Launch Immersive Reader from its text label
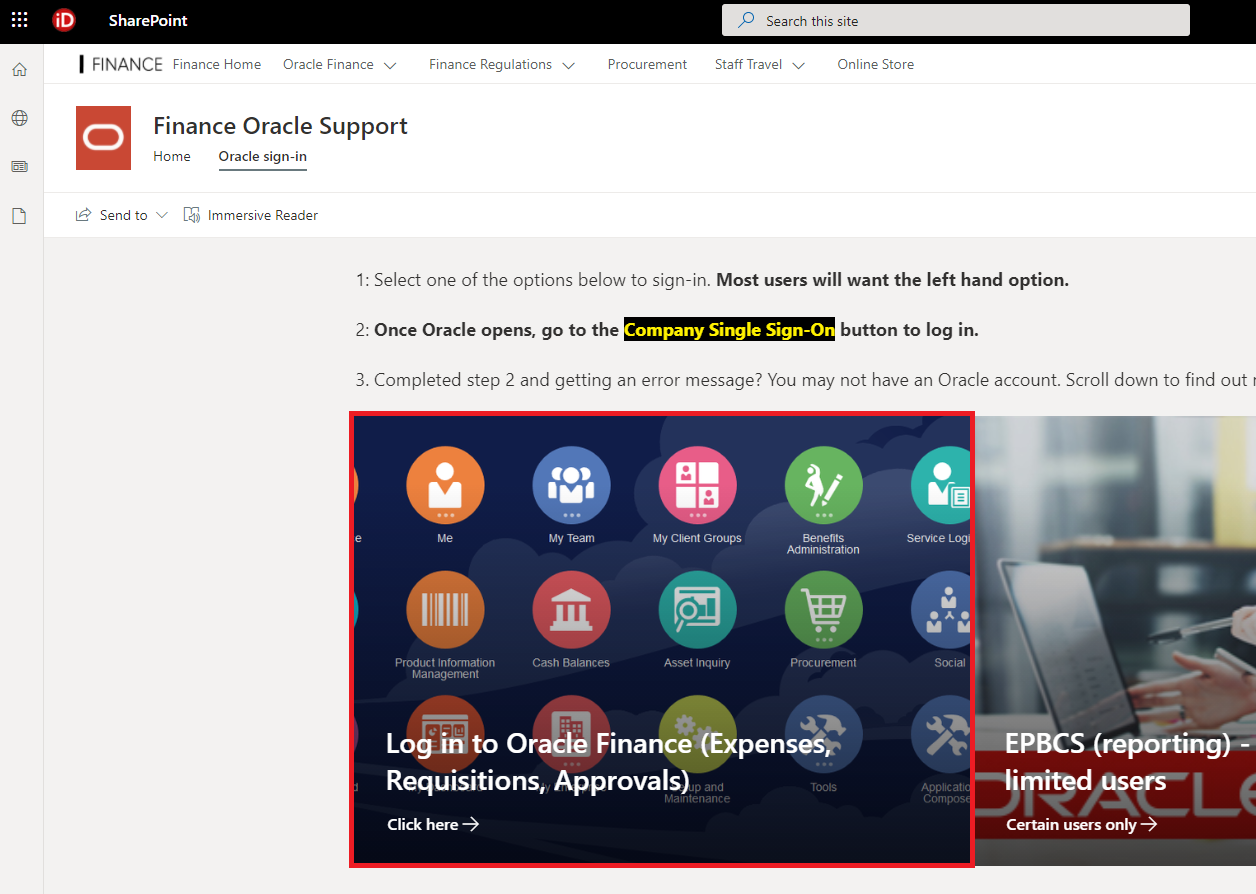 (263, 215)
